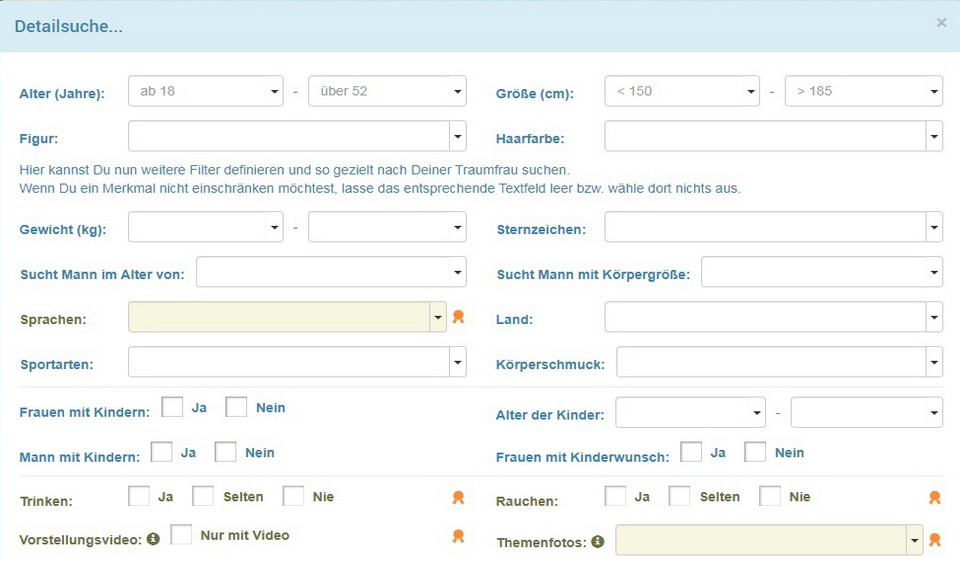
Task: Check Nein for Mann mit Kindern
Action: point(225,452)
